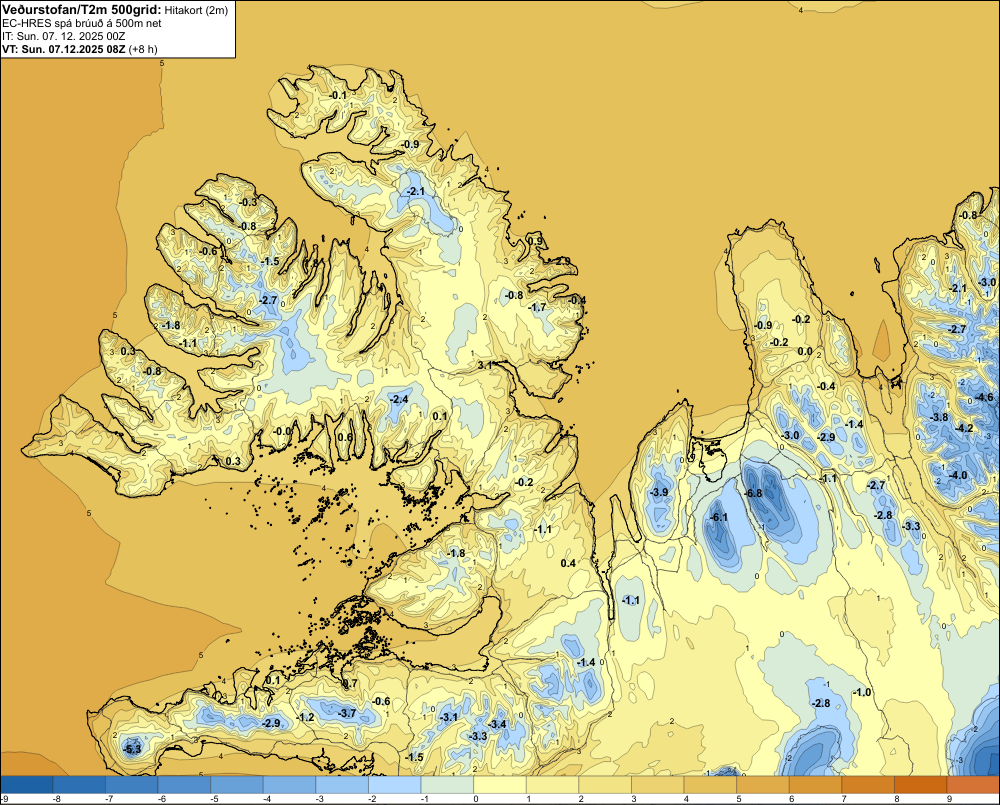Image resolution: width=1000 pixels, height=805 pixels.
Task: Pick the -5 to -4 blue legend swatch
Action: pyautogui.click(x=237, y=784)
